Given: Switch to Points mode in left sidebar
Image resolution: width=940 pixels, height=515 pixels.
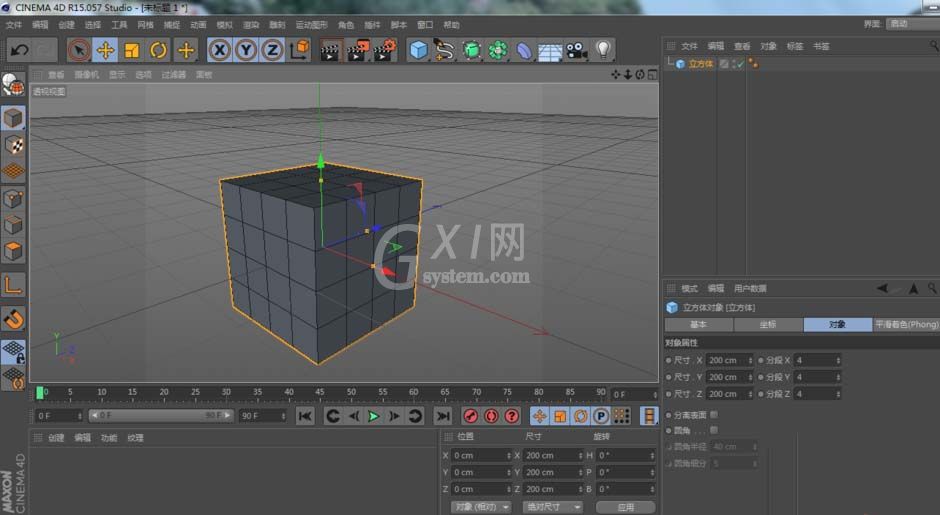Looking at the screenshot, I should point(13,198).
